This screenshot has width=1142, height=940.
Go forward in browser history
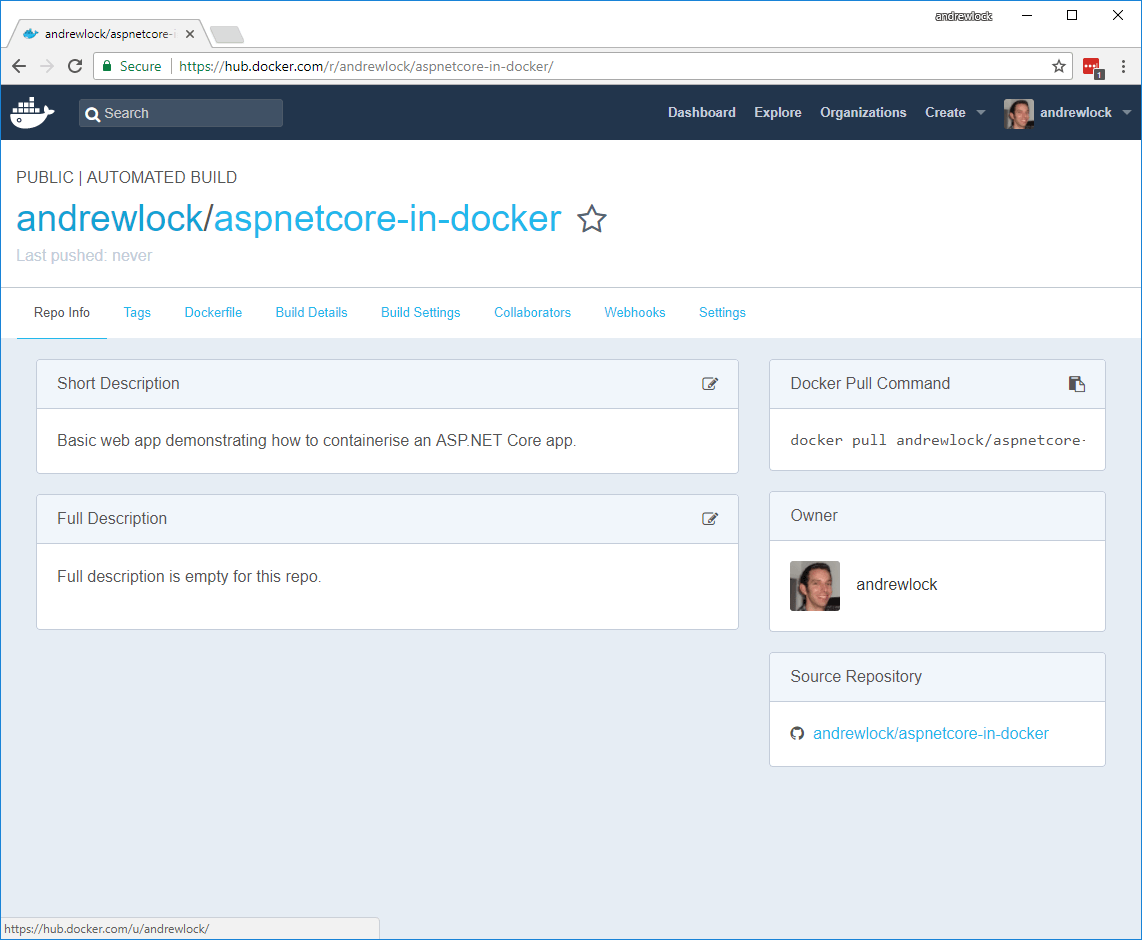[47, 66]
